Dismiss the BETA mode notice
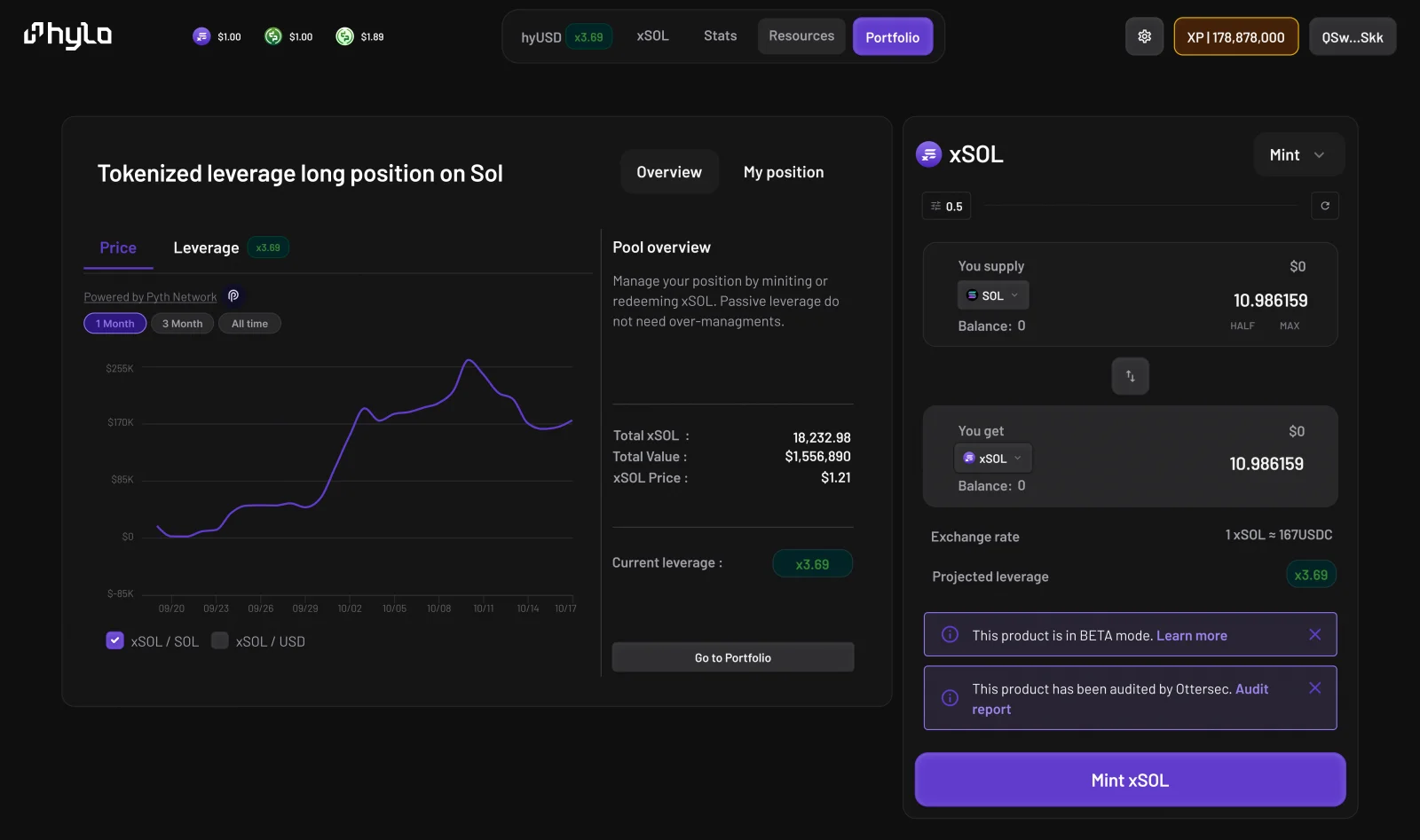1420x840 pixels. [x=1314, y=634]
